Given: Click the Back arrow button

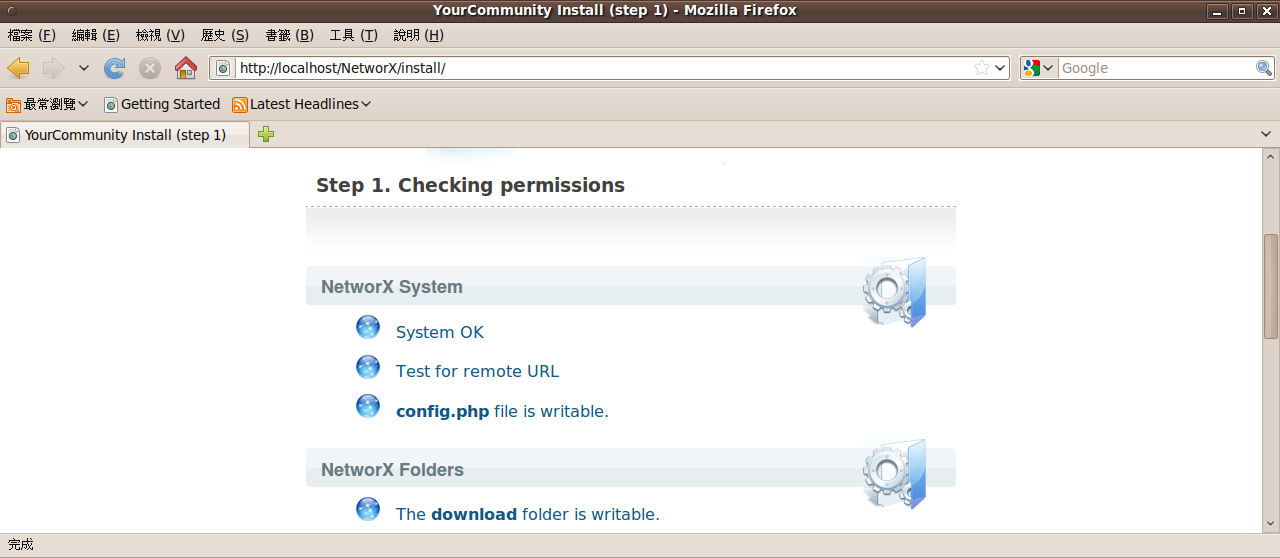Looking at the screenshot, I should [x=18, y=68].
